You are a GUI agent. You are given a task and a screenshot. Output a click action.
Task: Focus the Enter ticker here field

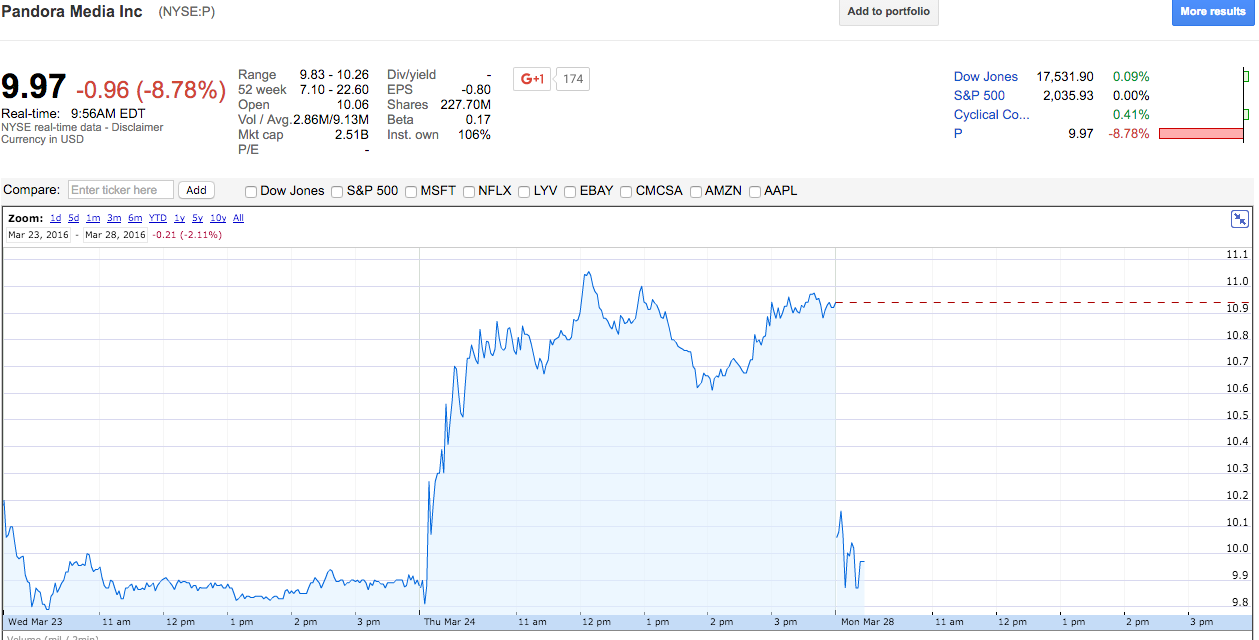coord(121,190)
